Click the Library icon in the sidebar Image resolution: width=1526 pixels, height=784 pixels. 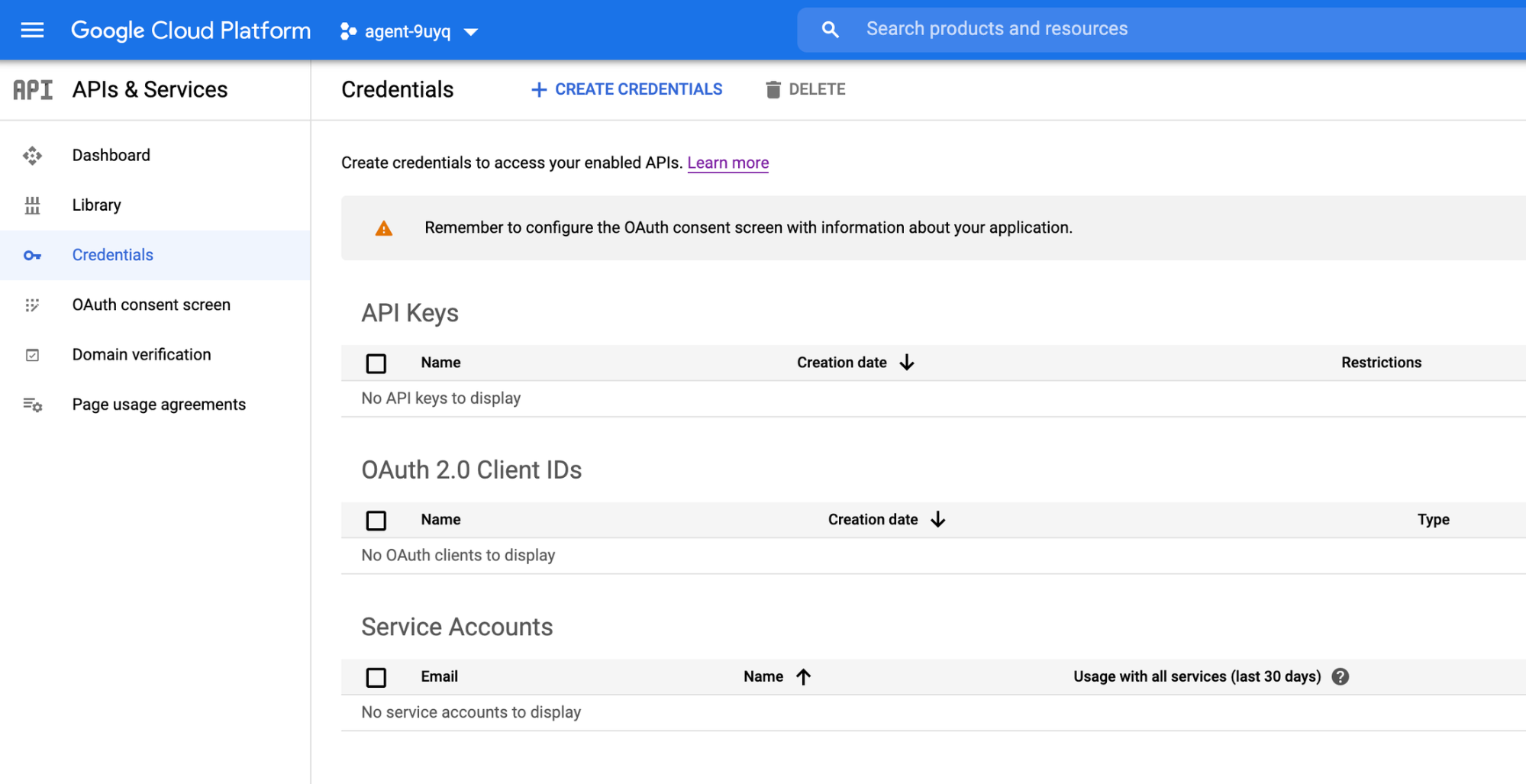[x=32, y=205]
